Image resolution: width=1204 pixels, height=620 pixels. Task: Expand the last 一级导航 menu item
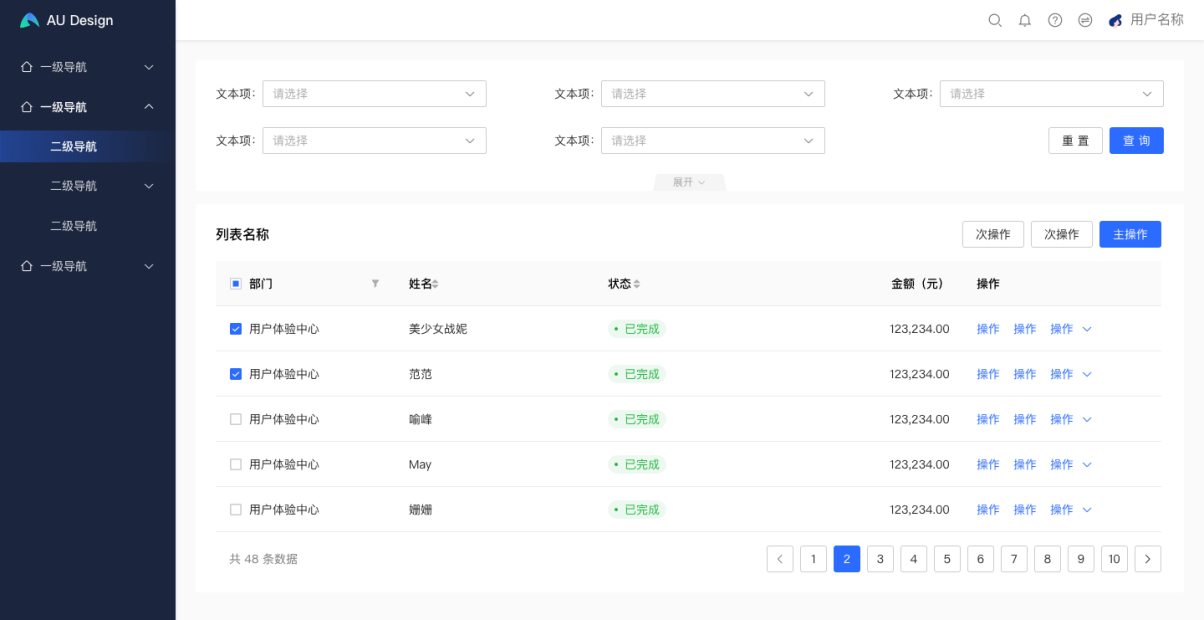pos(87,266)
